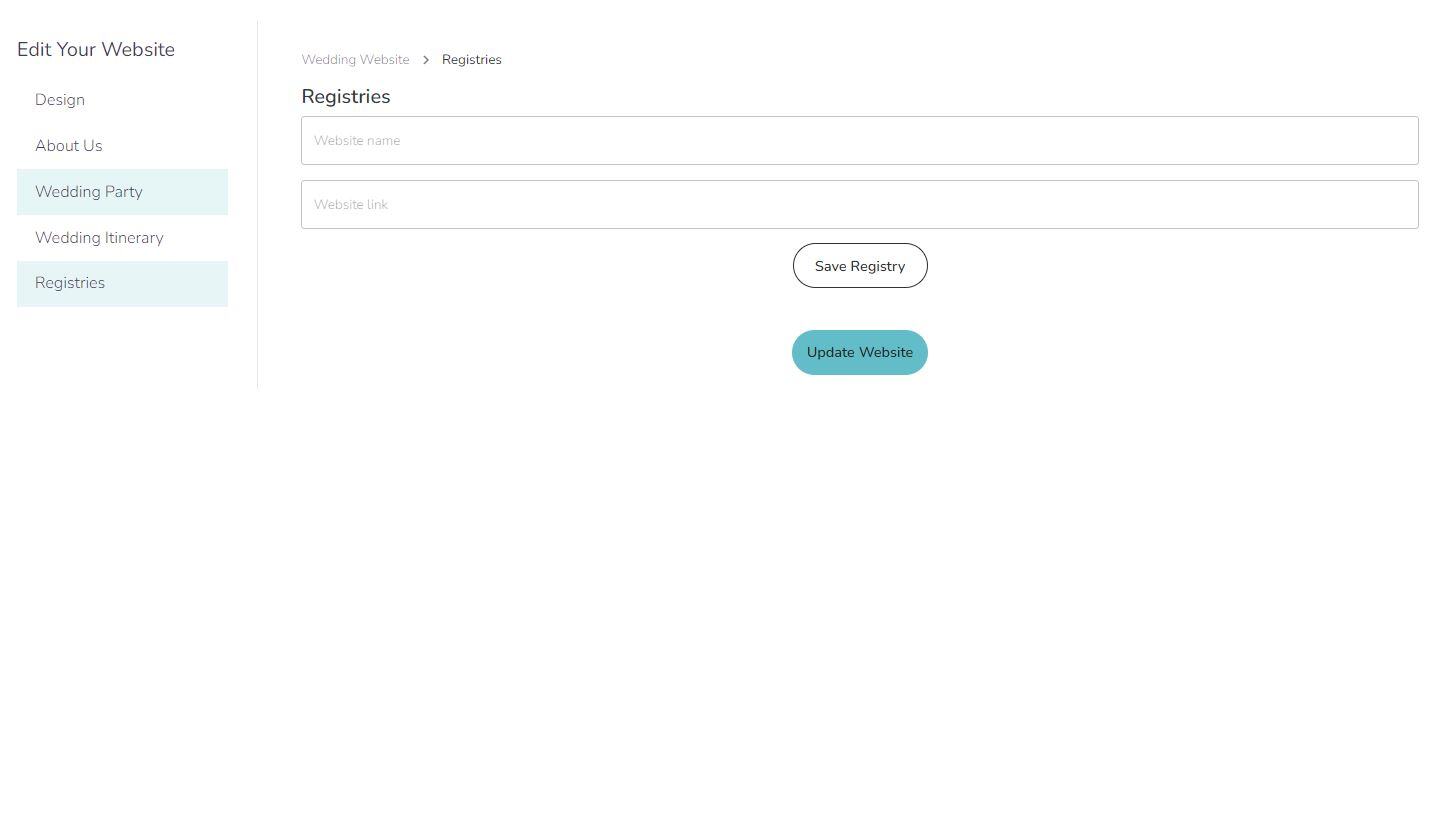
Task: Save the registry entry with outlined button
Action: [860, 266]
